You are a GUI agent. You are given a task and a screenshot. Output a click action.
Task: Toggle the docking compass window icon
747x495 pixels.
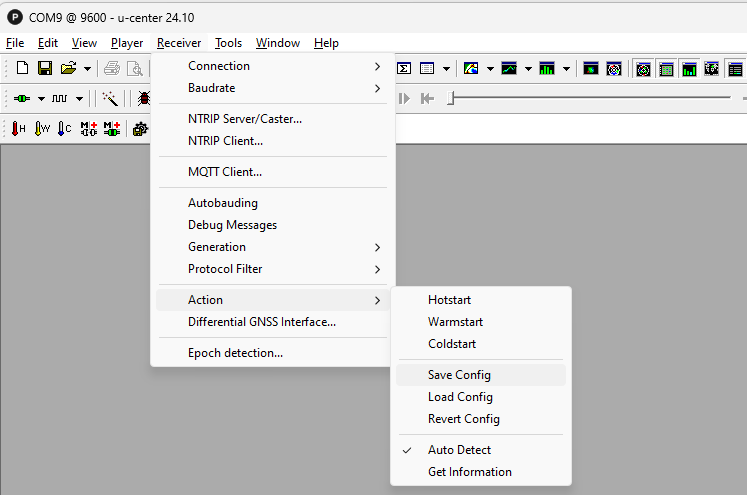[643, 70]
